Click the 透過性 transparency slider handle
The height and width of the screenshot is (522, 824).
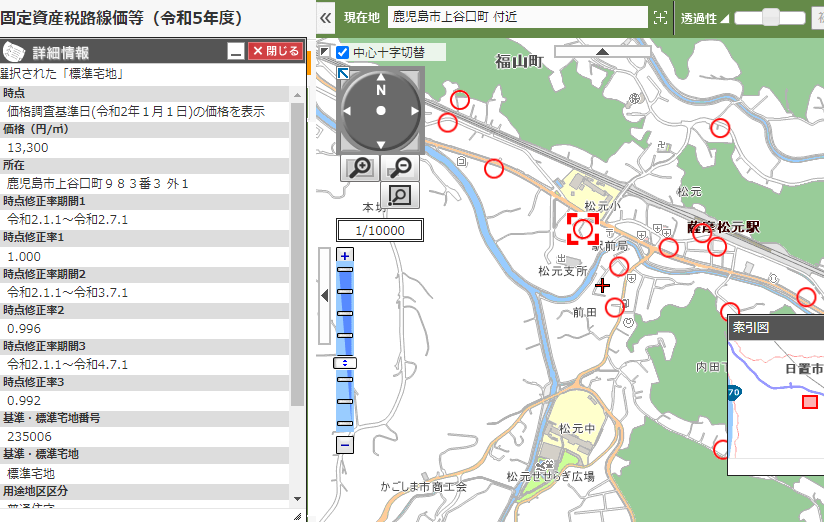click(x=771, y=17)
